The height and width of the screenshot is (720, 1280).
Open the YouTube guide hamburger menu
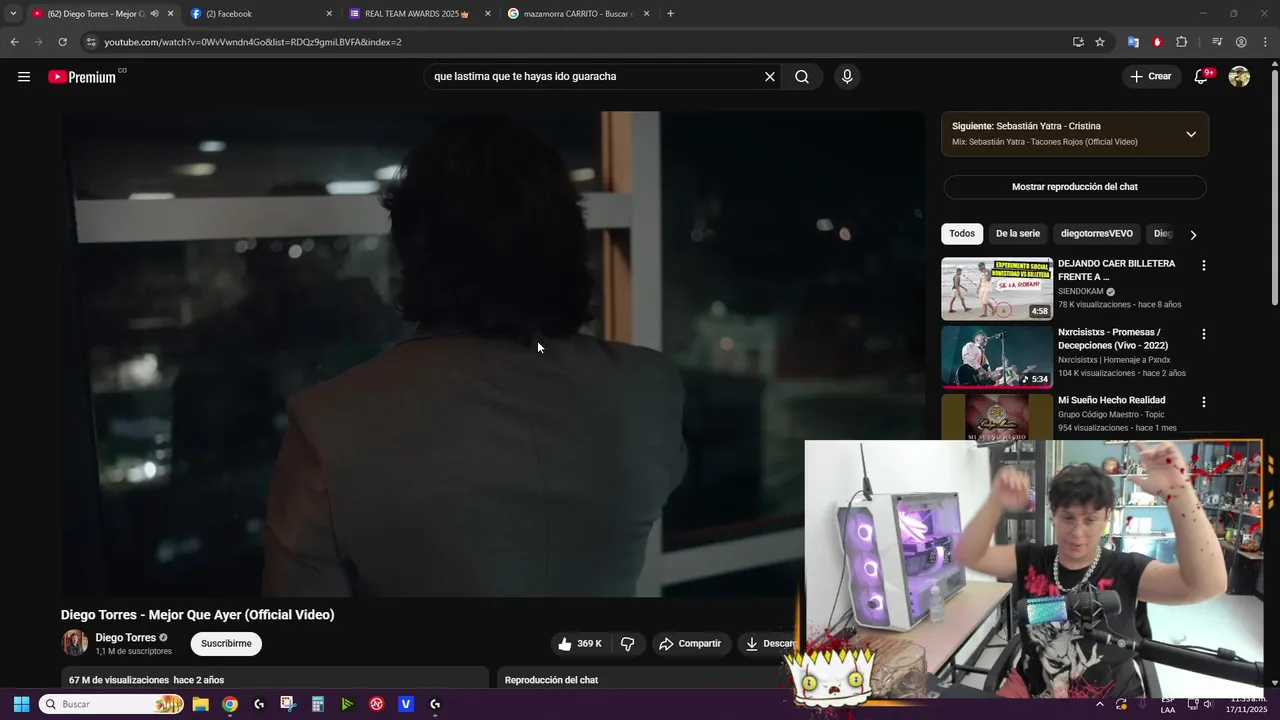tap(24, 77)
